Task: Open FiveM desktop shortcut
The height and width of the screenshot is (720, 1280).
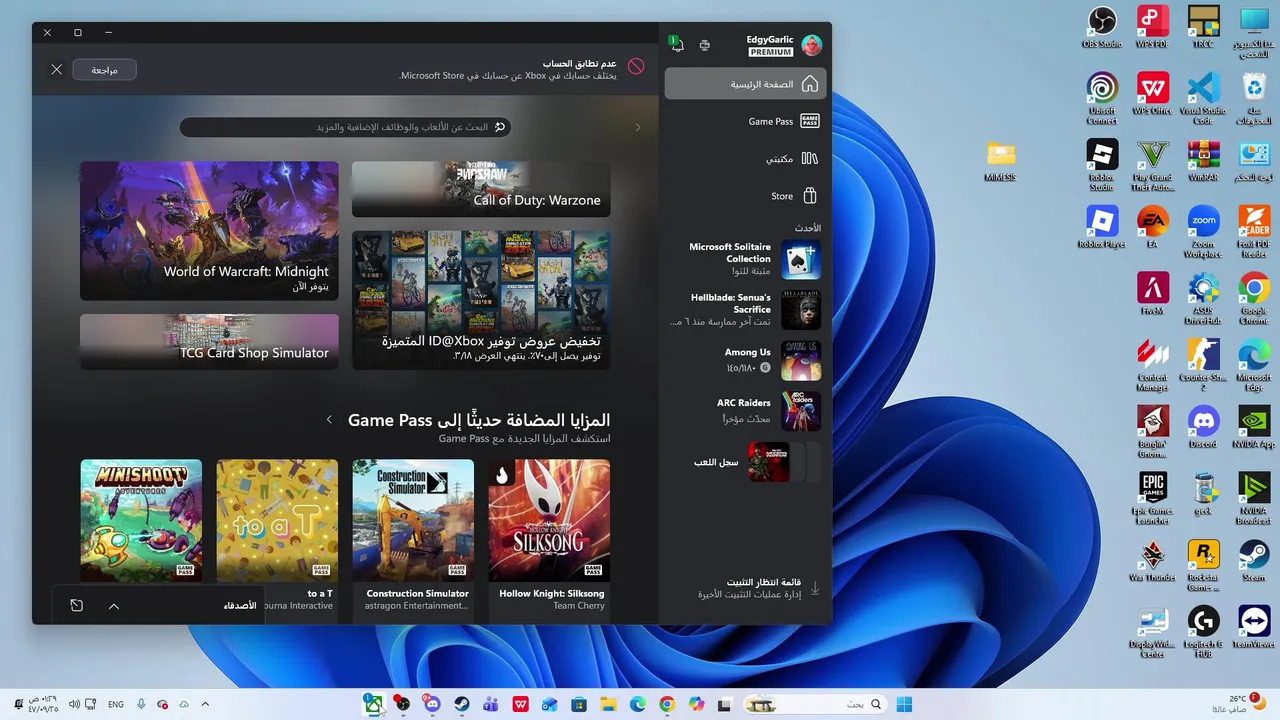Action: (x=1152, y=294)
